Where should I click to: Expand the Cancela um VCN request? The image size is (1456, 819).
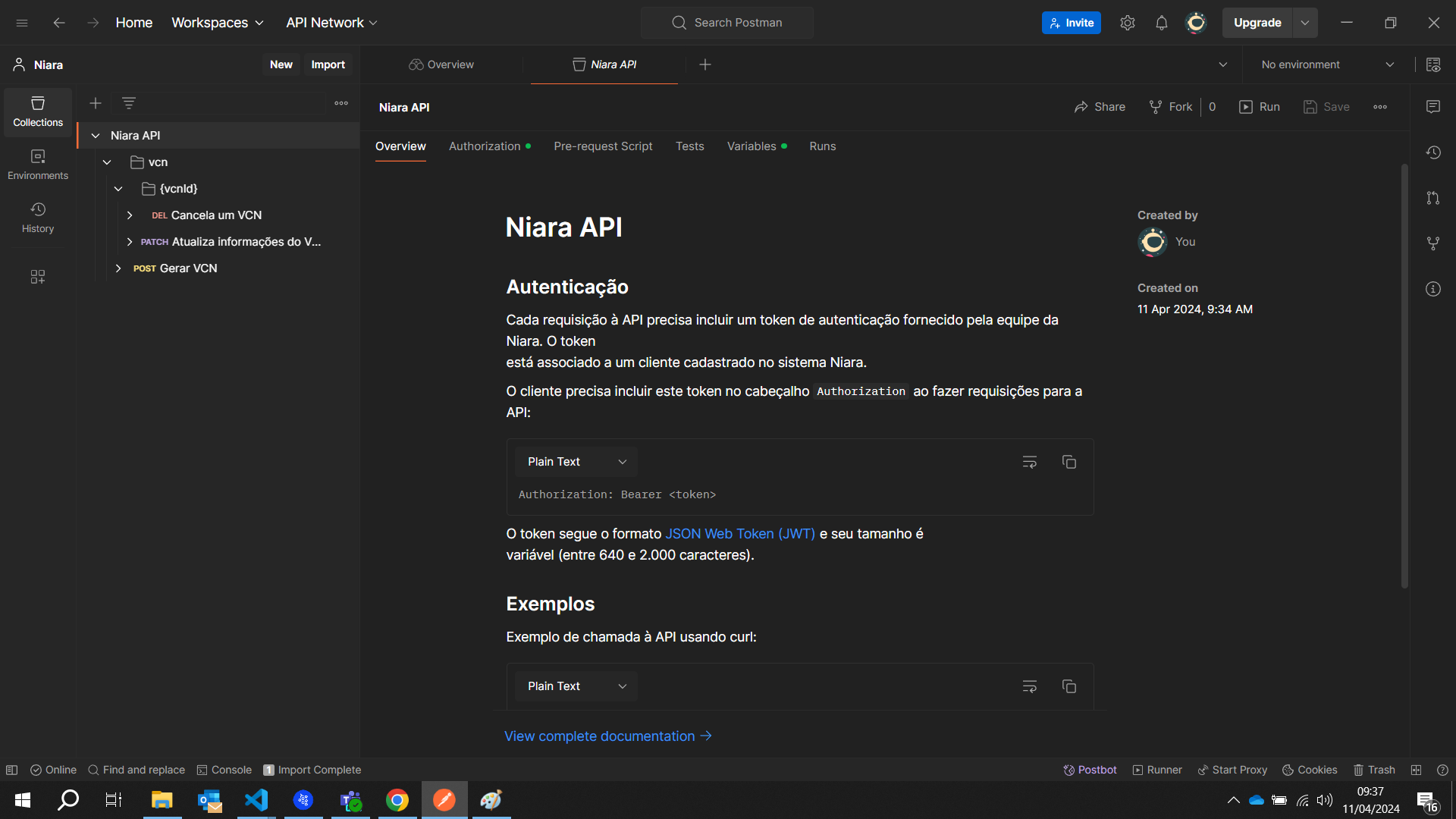[x=130, y=215]
